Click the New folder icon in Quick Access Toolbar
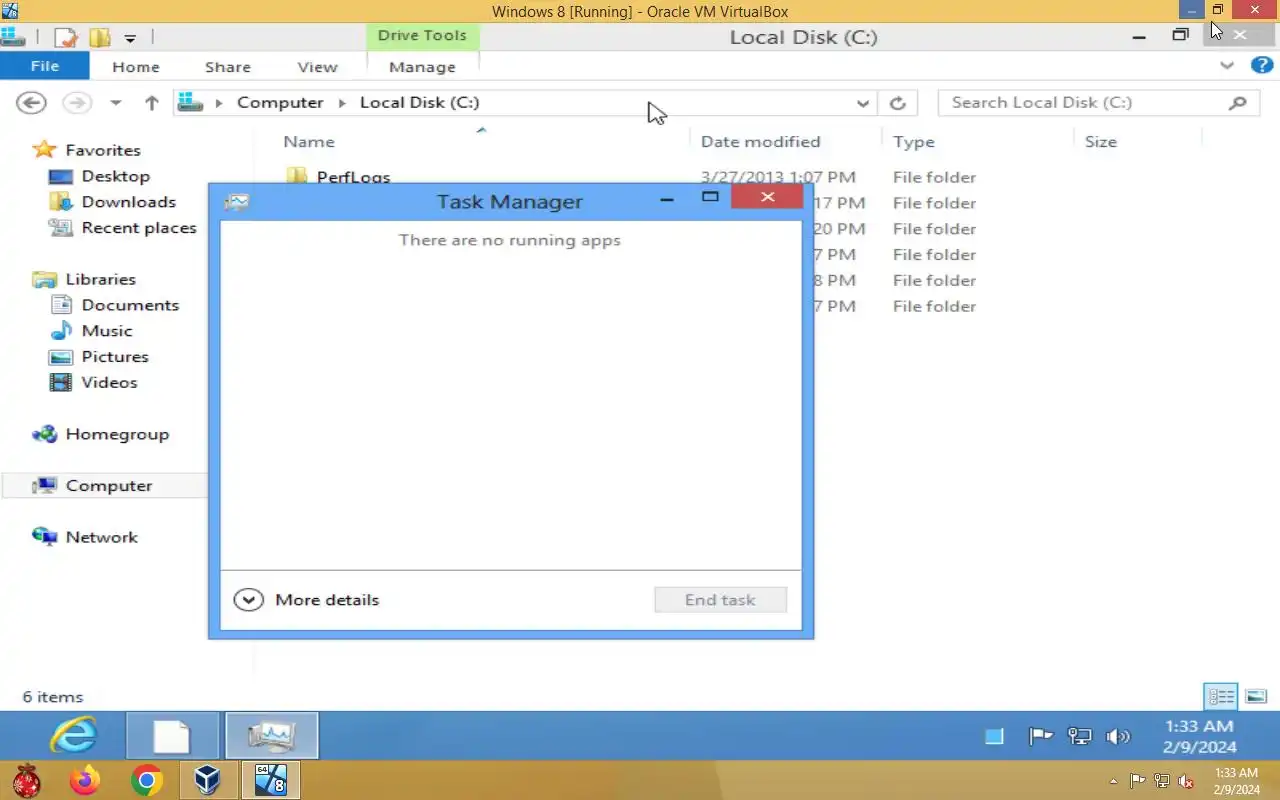 point(99,38)
